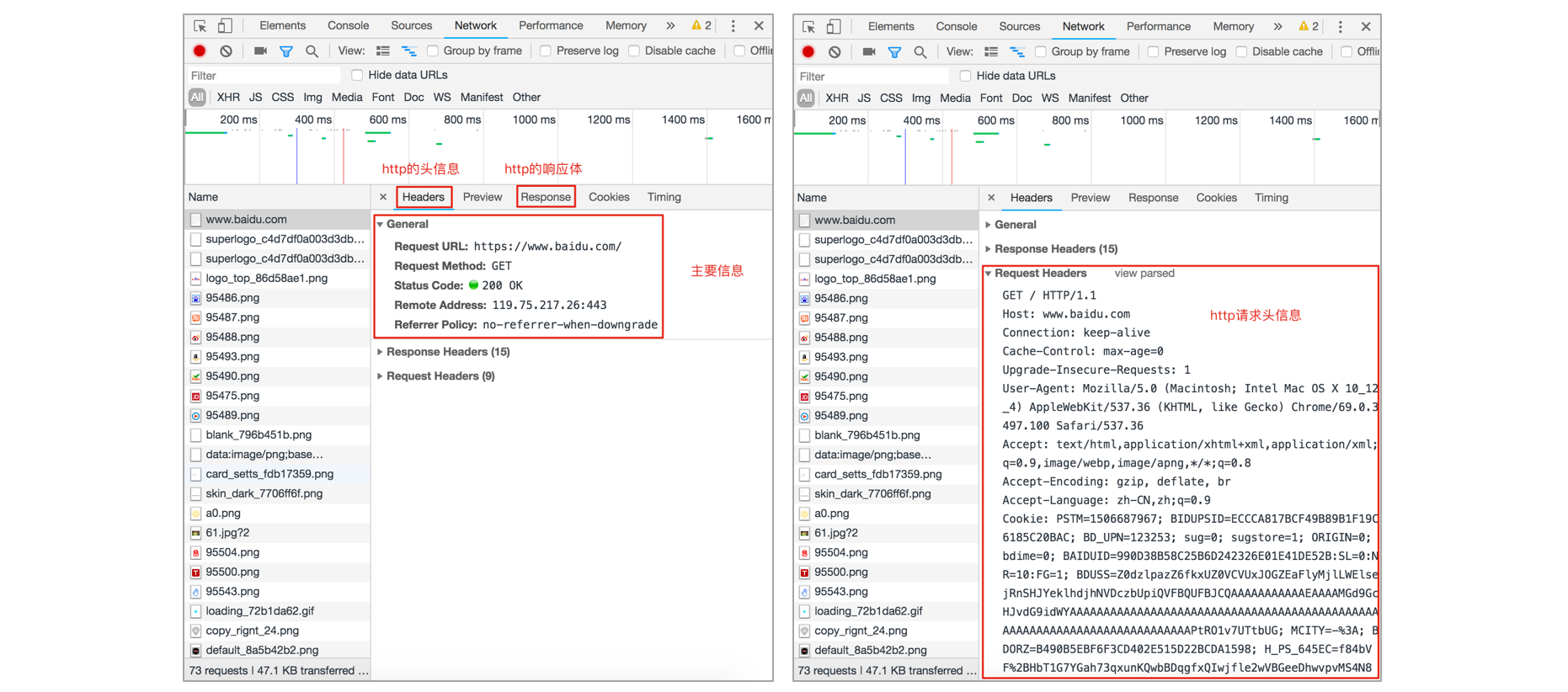The width and height of the screenshot is (1568, 692).
Task: Check Hide data URLs in right DevTools
Action: pyautogui.click(x=965, y=76)
